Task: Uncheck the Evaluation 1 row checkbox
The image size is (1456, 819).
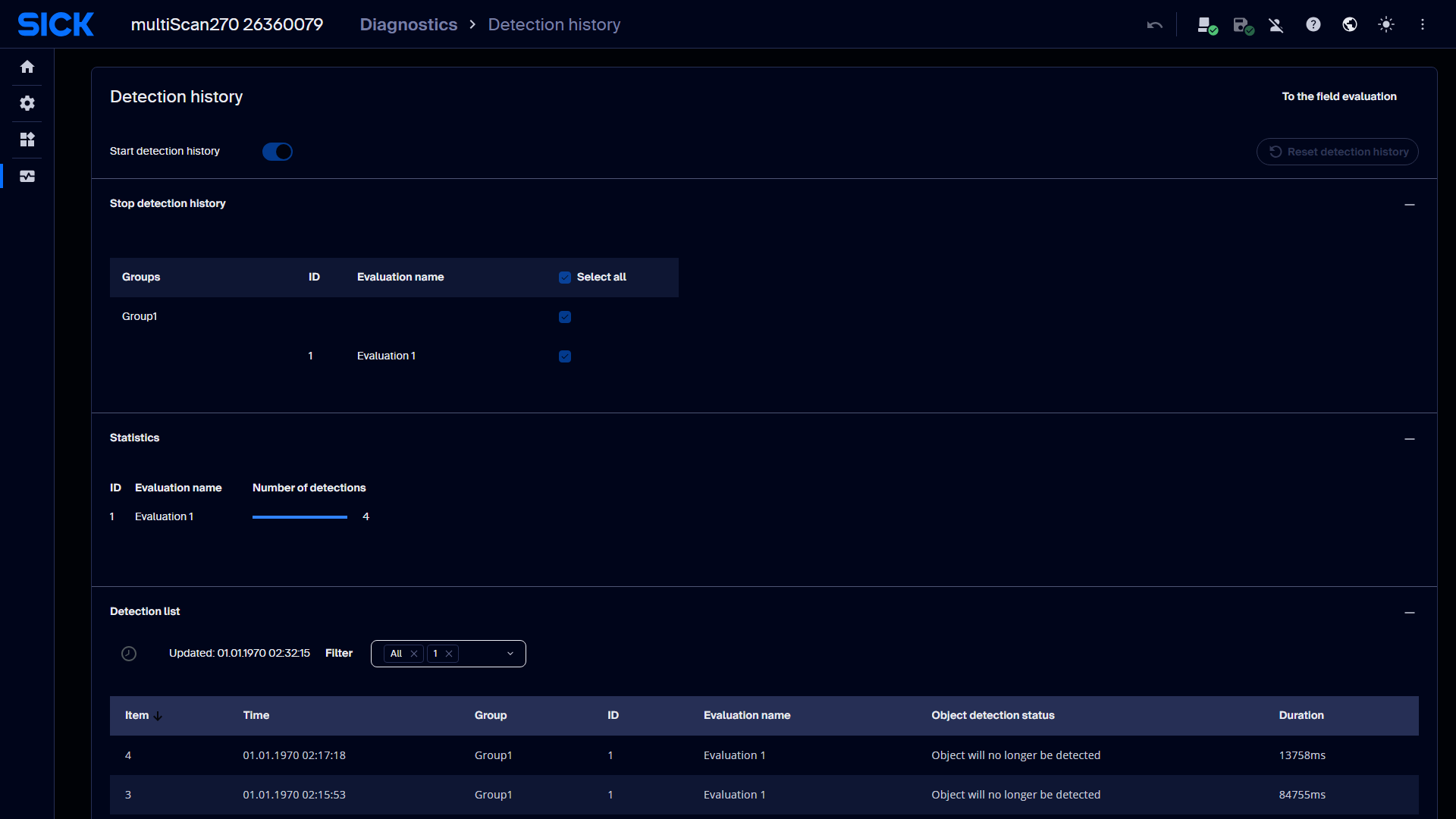Action: pos(565,356)
